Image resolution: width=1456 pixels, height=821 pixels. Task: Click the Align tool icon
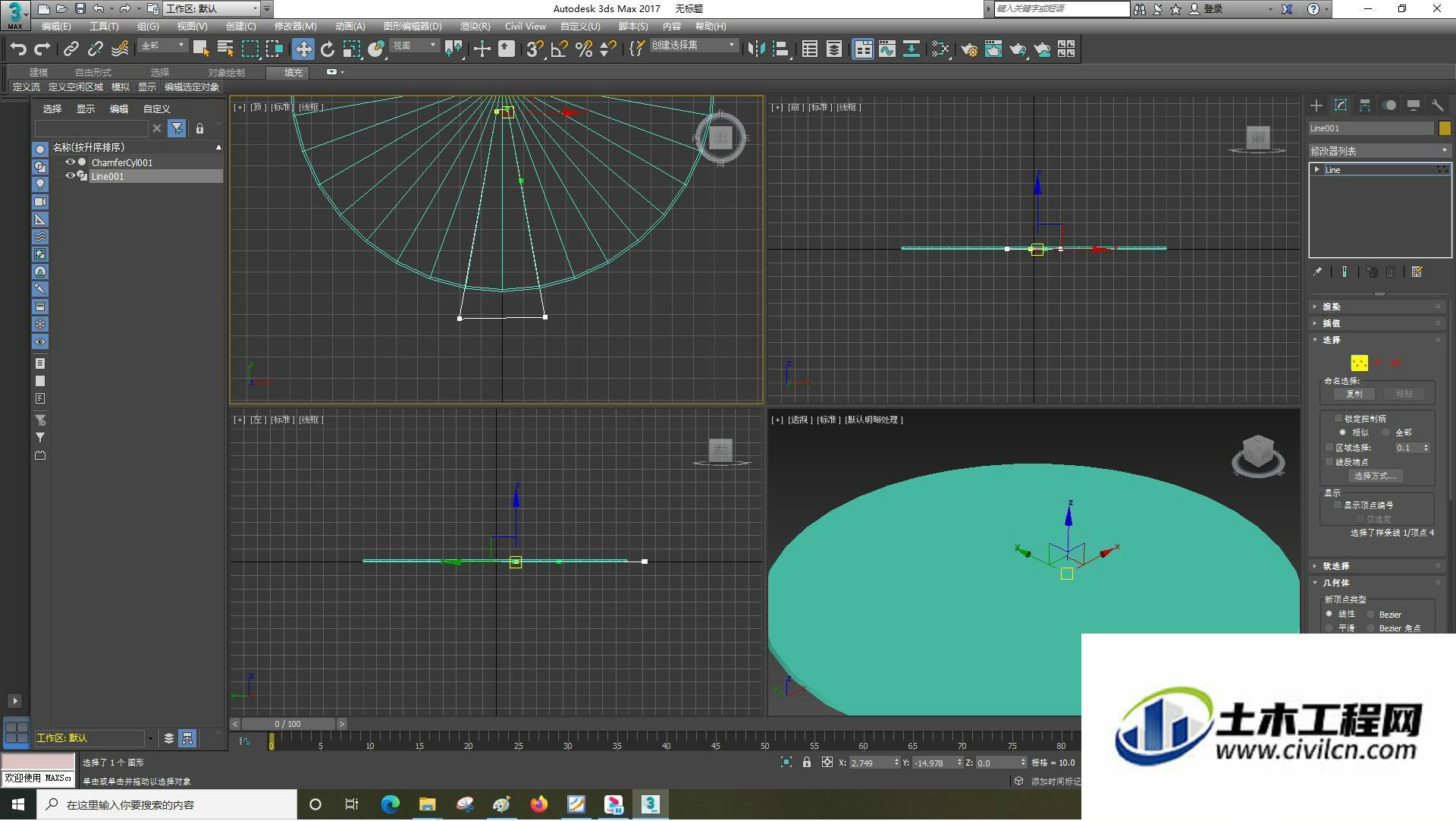[781, 49]
